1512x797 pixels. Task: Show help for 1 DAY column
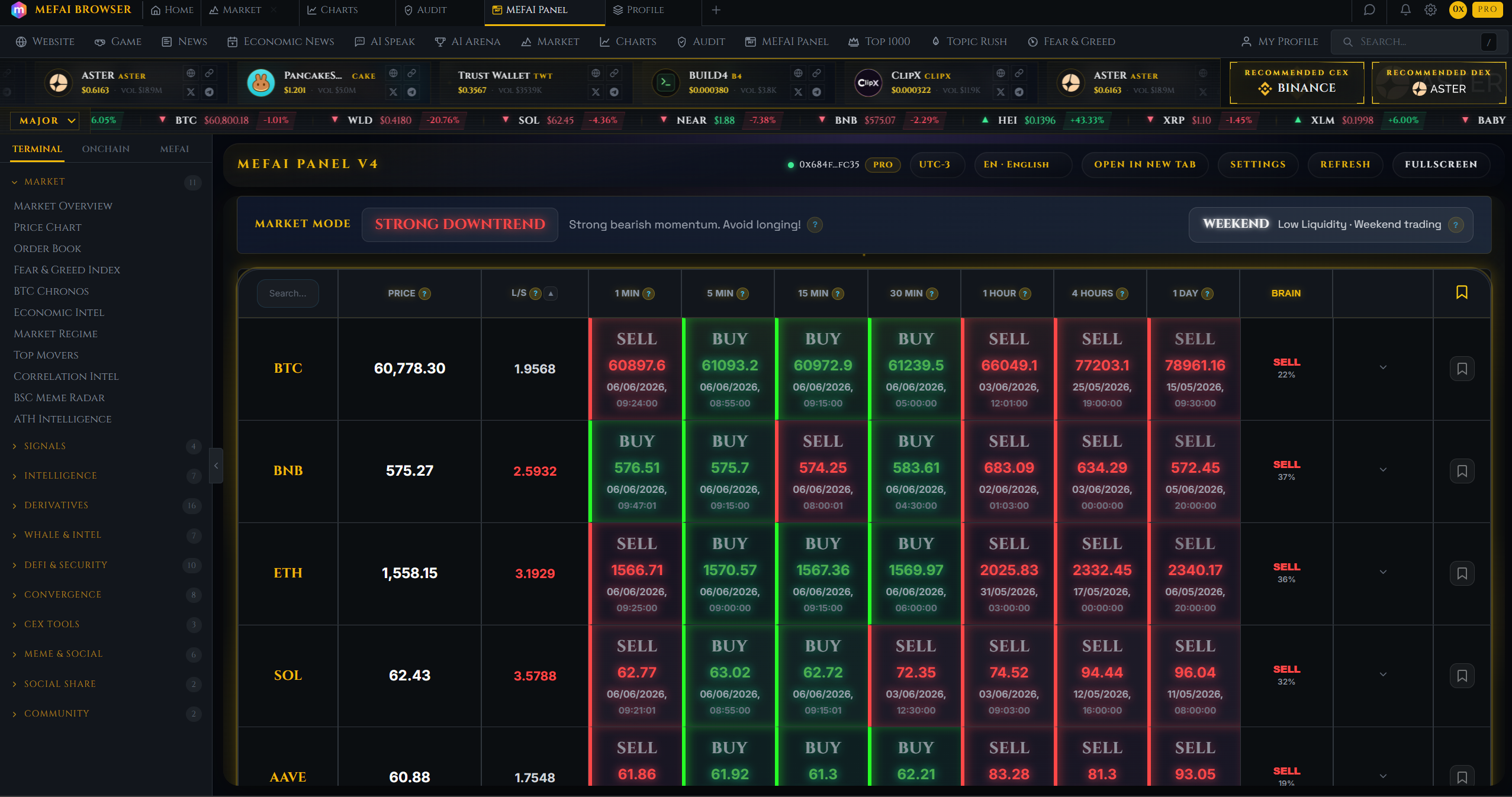pos(1207,293)
